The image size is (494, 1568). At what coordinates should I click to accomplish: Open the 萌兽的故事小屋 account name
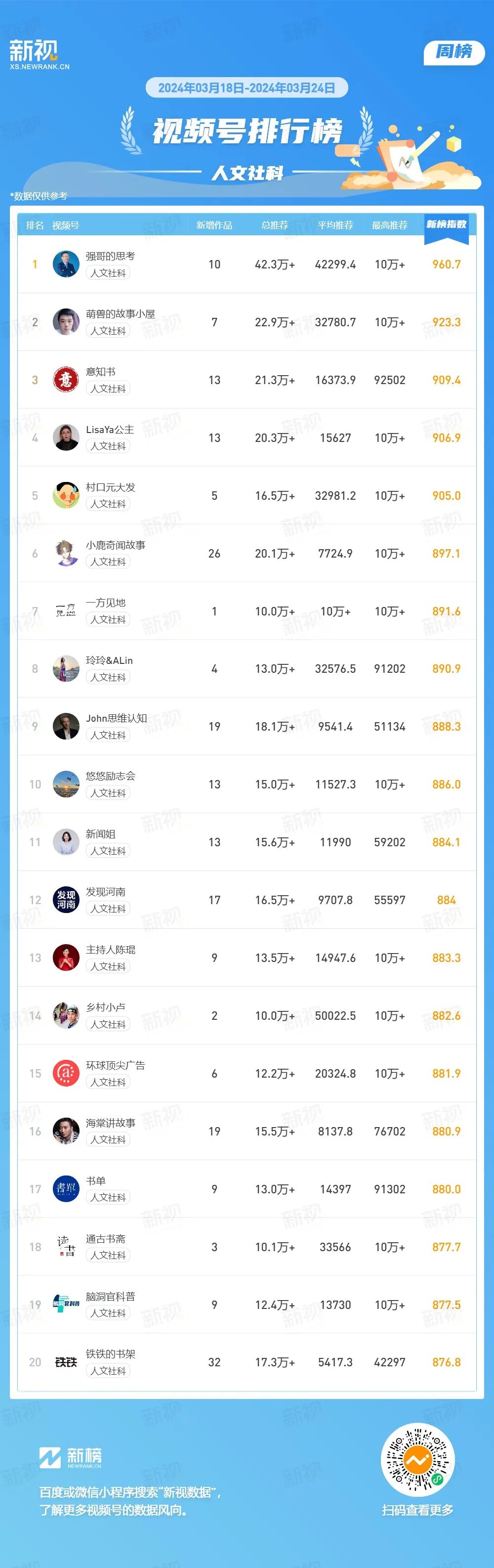(x=121, y=314)
